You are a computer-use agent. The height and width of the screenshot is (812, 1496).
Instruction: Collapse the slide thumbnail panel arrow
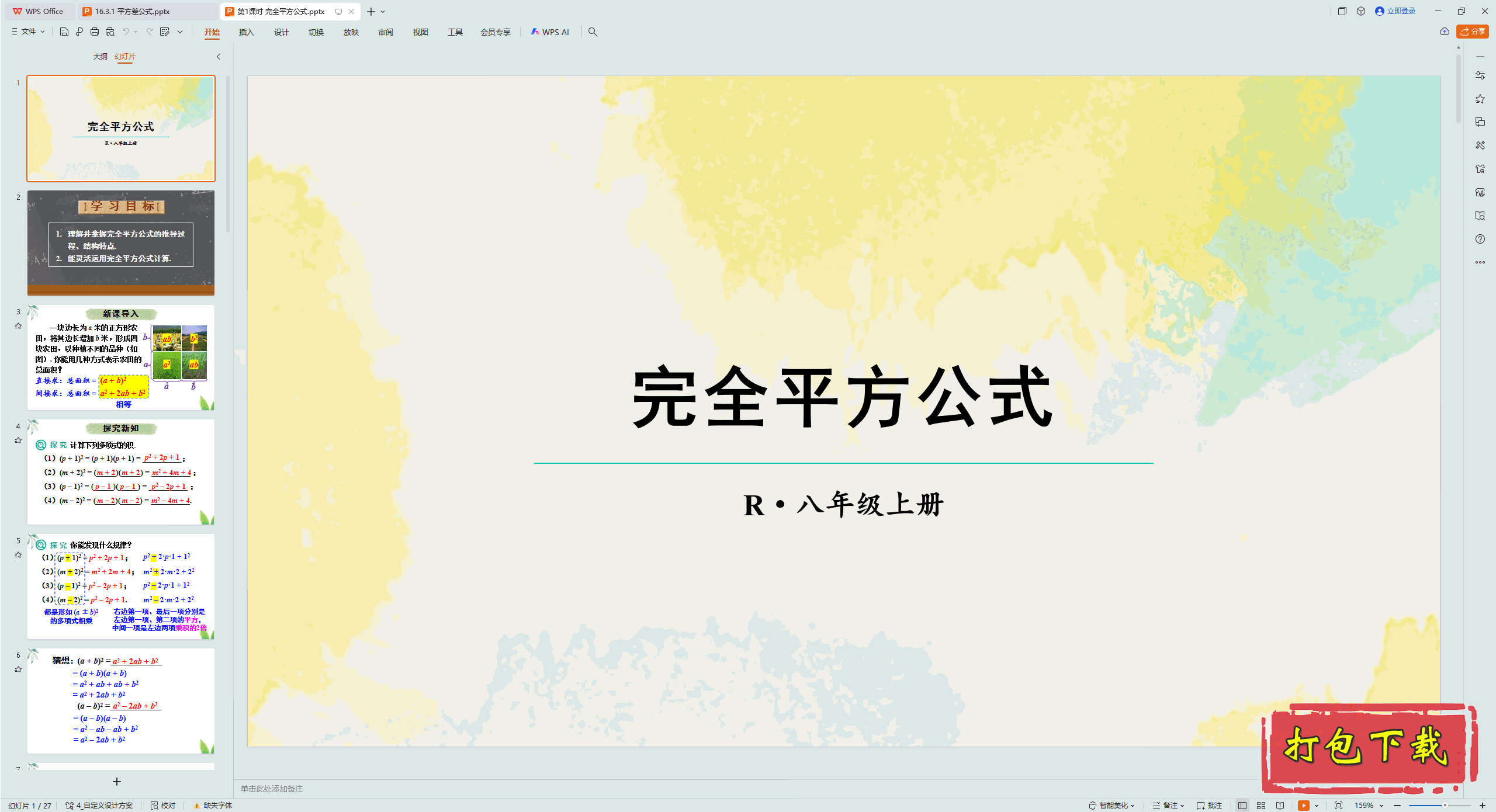pyautogui.click(x=219, y=57)
